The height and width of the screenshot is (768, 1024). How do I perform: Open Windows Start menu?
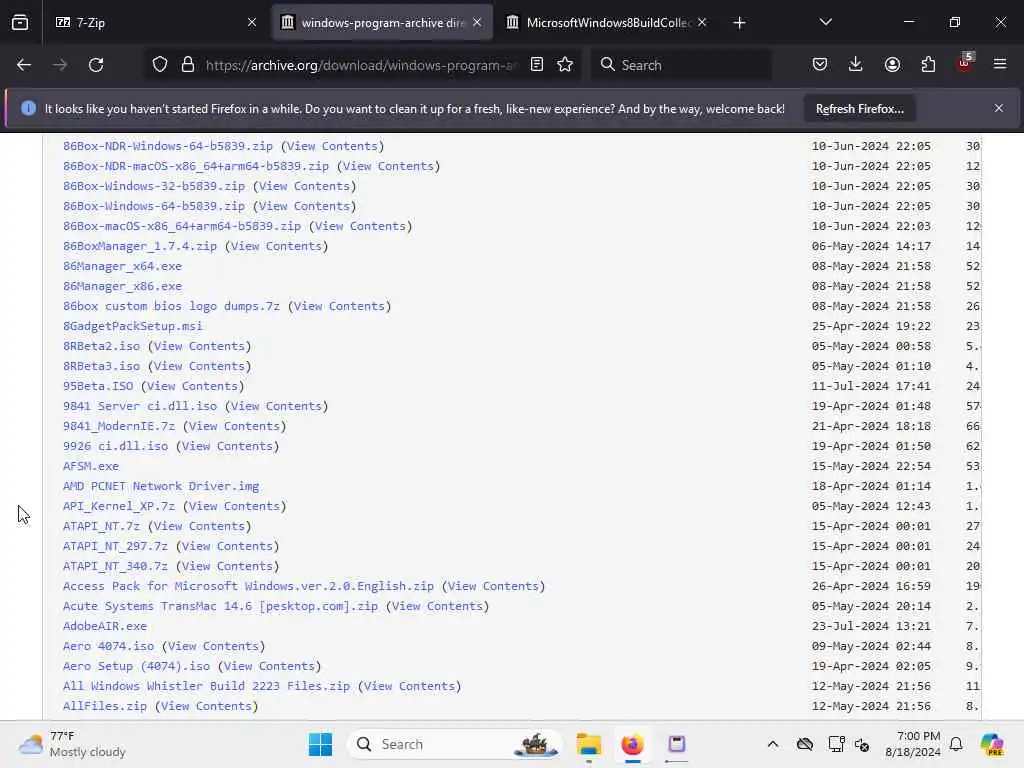(x=320, y=744)
